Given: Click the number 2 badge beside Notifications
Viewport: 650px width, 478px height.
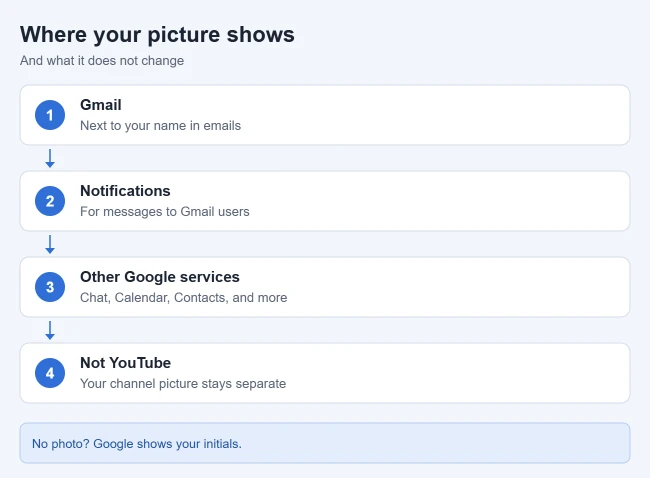Looking at the screenshot, I should click(50, 201).
